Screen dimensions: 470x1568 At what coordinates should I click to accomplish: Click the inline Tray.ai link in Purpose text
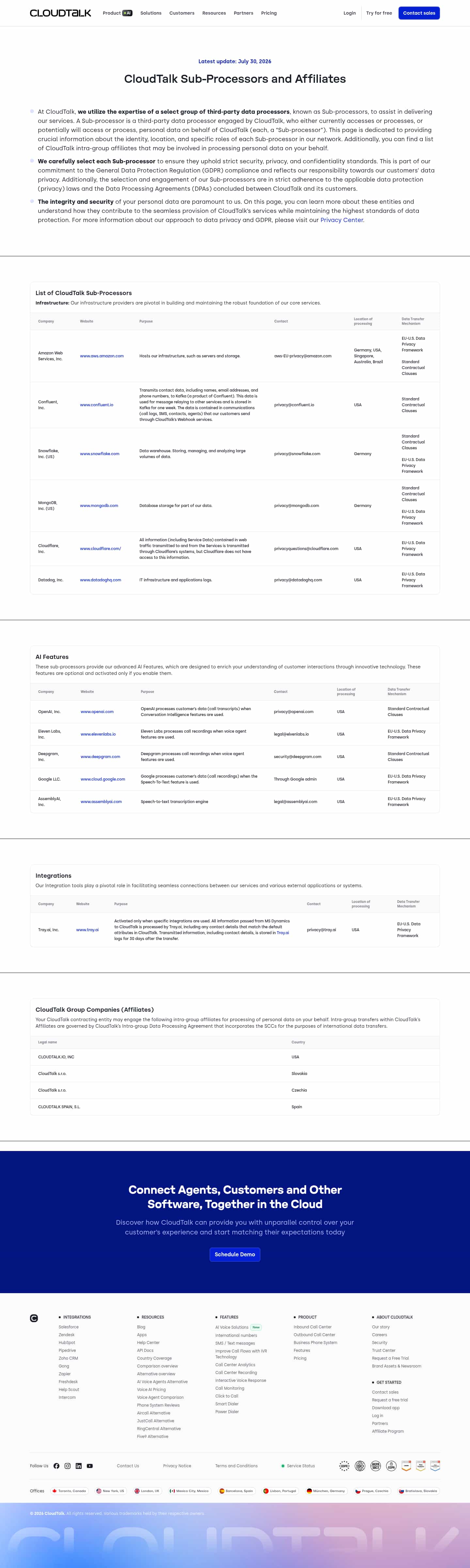(x=283, y=933)
